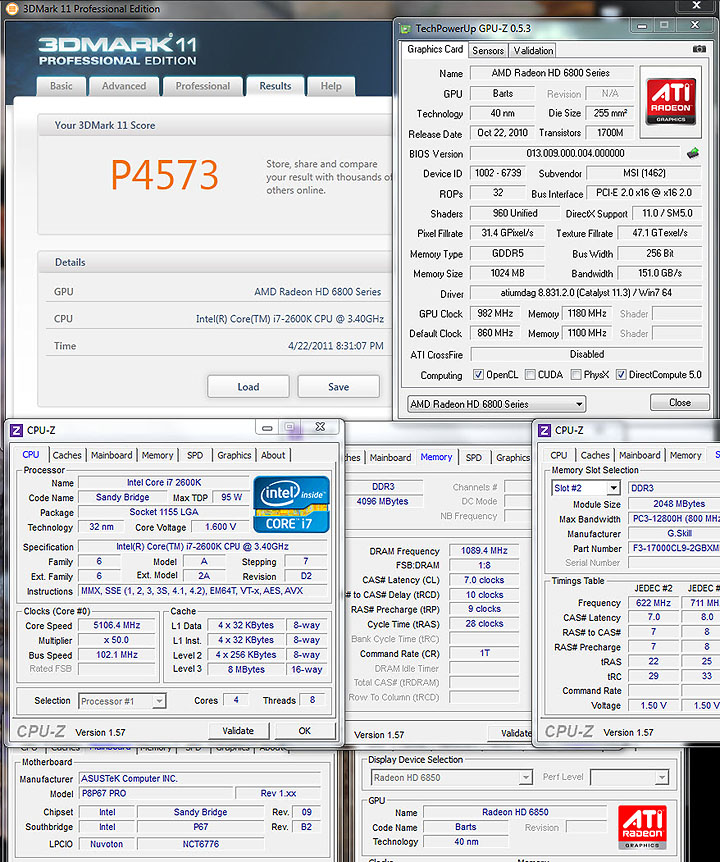Click the GPU-Z Name field value
The image size is (720, 862).
point(551,73)
